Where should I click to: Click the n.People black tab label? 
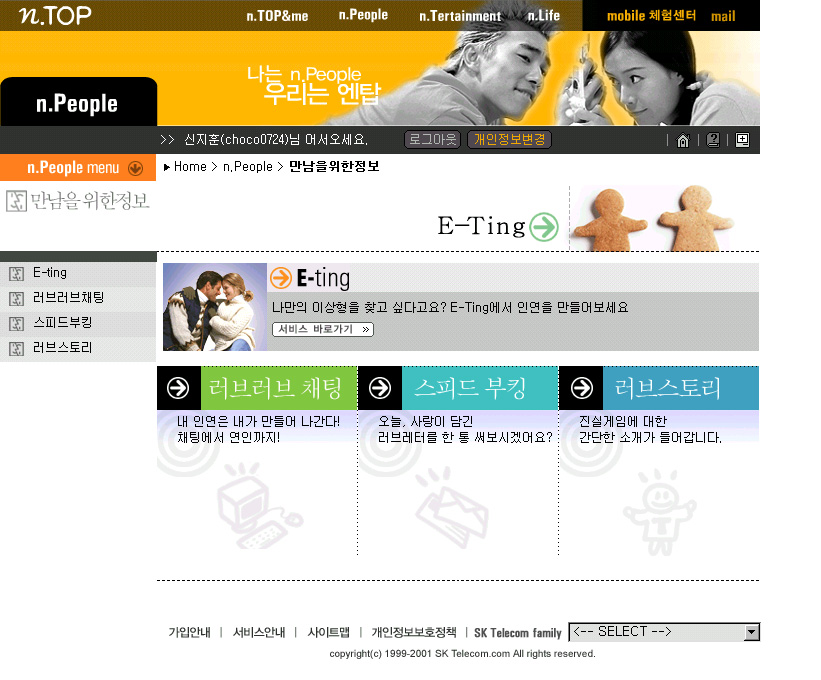[77, 104]
